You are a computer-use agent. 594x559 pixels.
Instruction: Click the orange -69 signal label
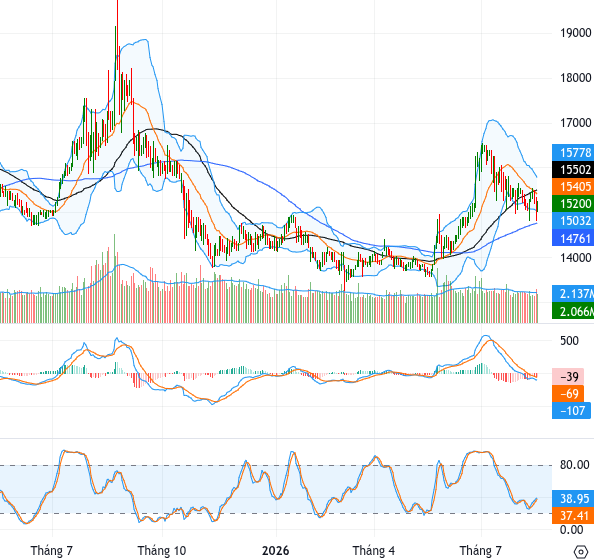click(568, 394)
